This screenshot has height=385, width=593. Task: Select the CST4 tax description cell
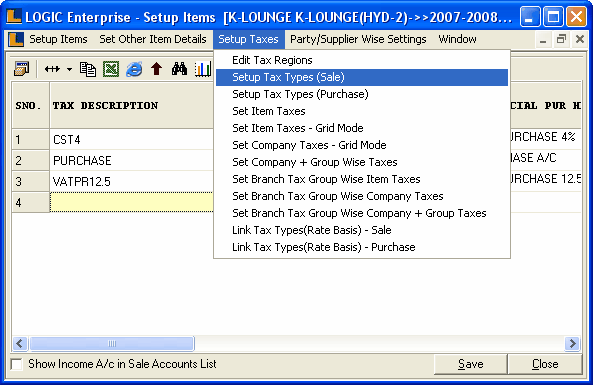click(x=132, y=140)
